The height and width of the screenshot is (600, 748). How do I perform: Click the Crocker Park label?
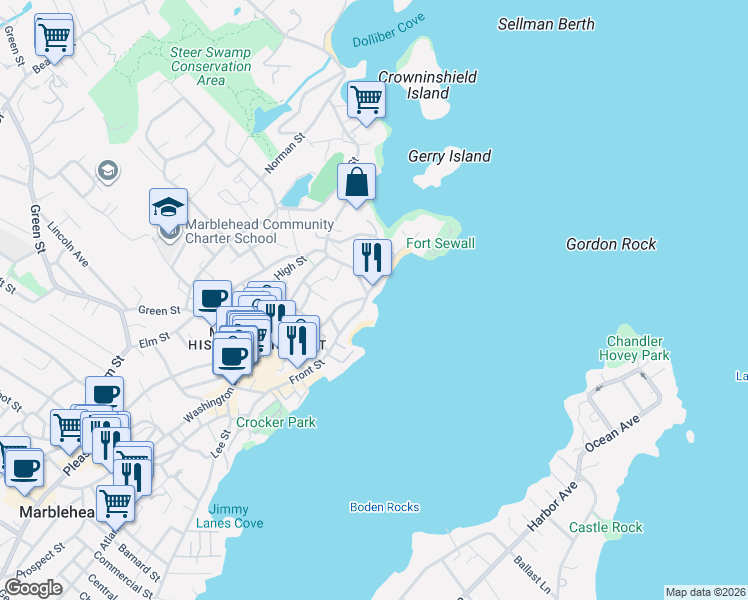pyautogui.click(x=276, y=422)
